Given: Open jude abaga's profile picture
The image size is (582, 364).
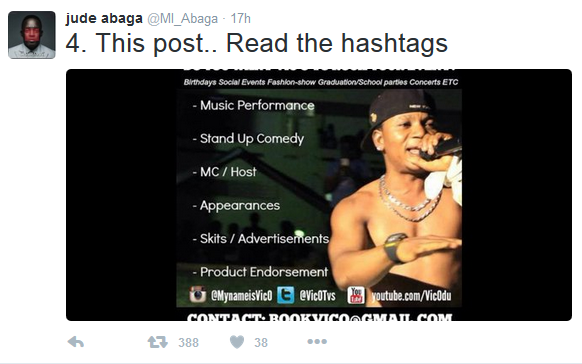Looking at the screenshot, I should pyautogui.click(x=32, y=35).
